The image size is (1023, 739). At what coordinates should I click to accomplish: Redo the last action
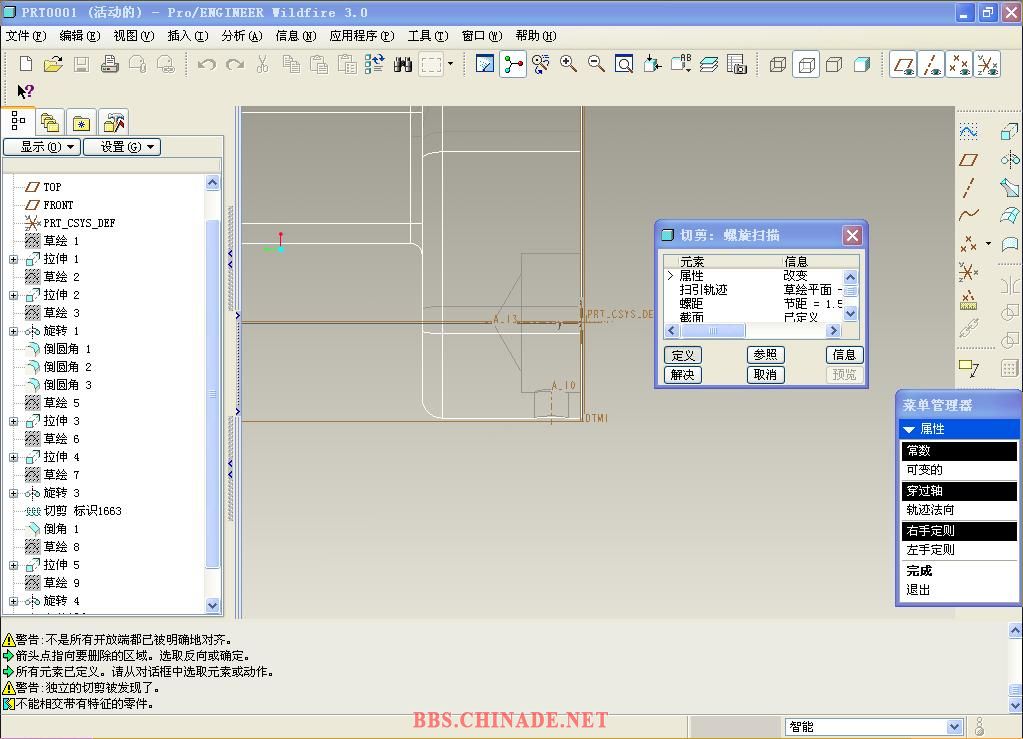coord(234,64)
